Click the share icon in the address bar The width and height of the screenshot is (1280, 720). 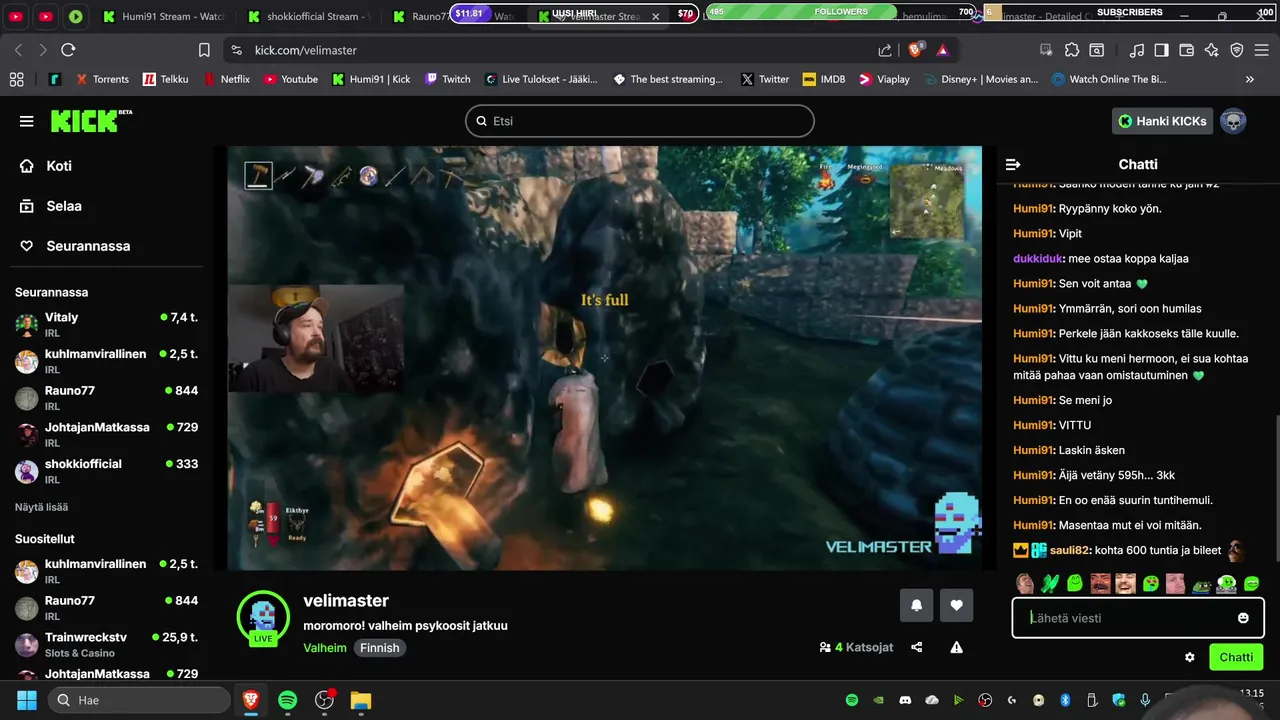(885, 50)
